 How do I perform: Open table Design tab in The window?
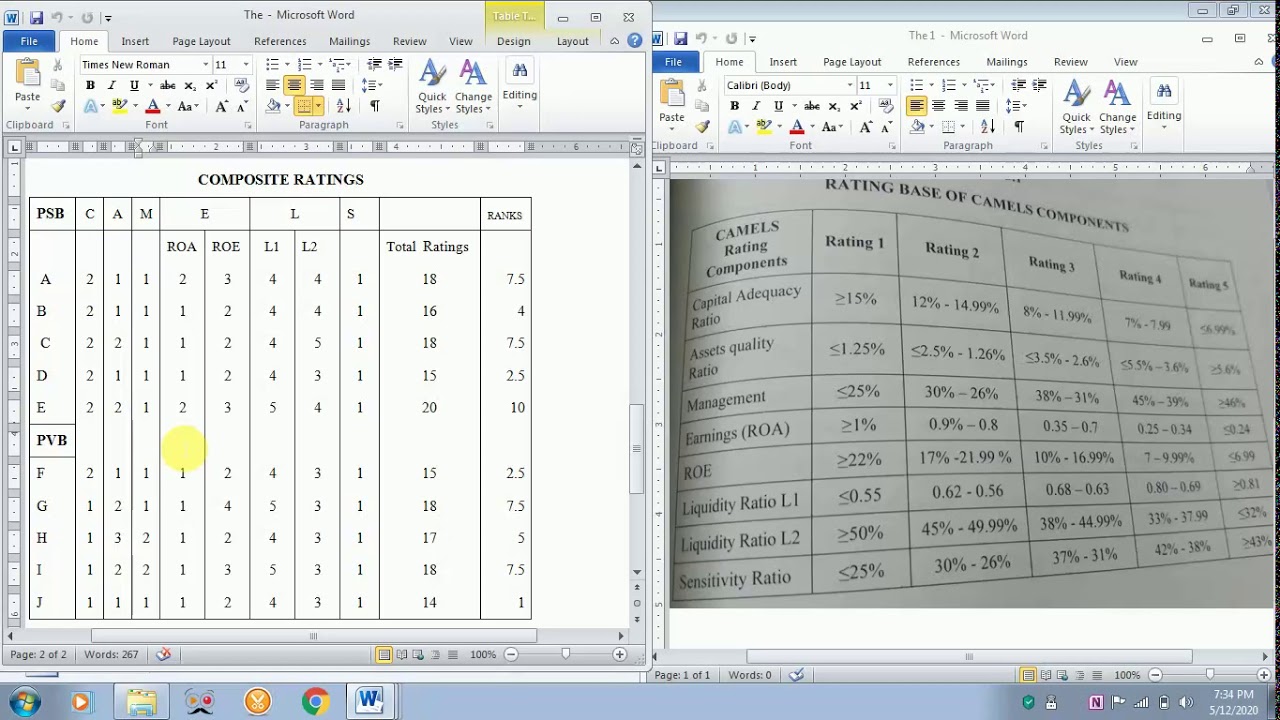tap(513, 41)
